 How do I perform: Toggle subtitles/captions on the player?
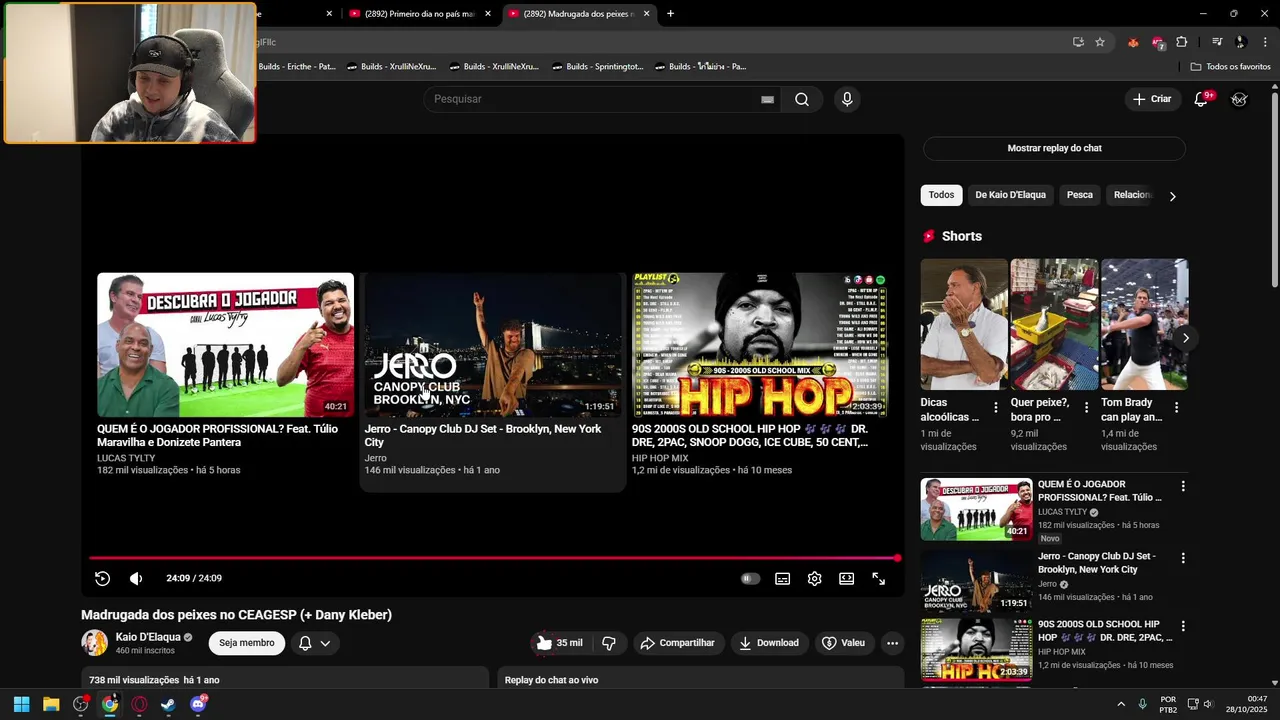coord(782,578)
